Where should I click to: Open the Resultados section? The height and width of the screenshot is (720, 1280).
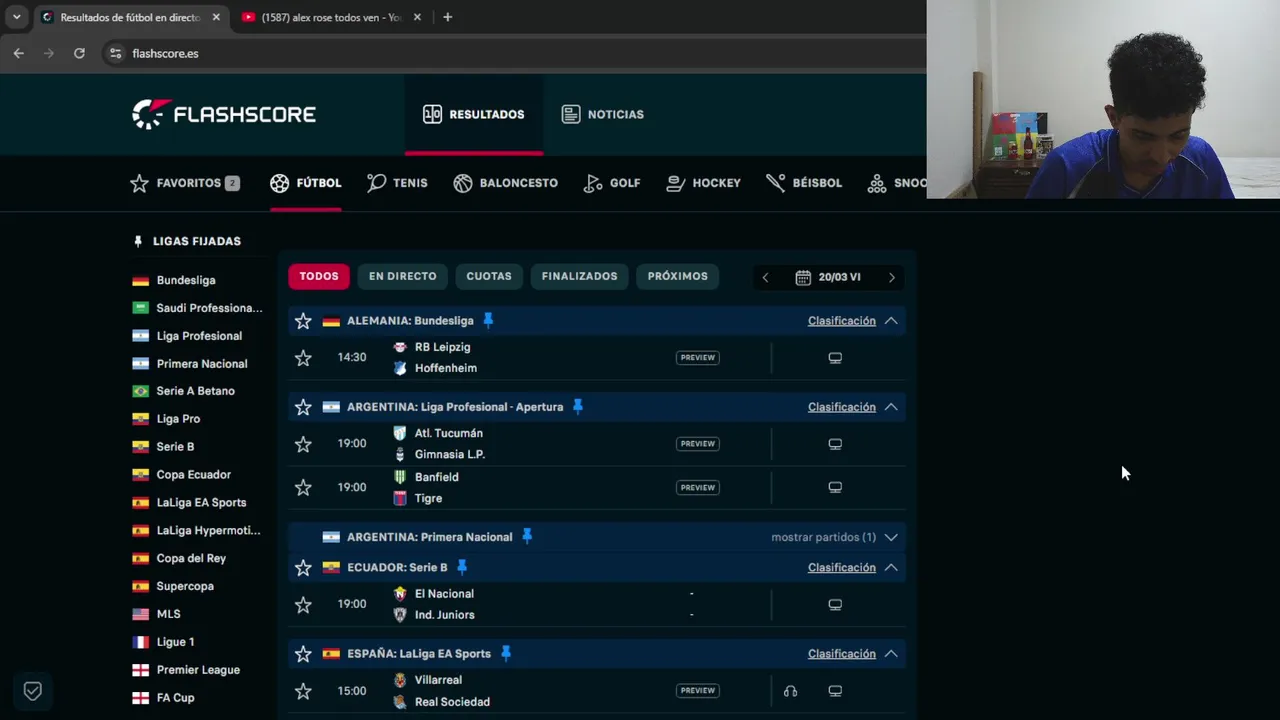click(x=473, y=114)
